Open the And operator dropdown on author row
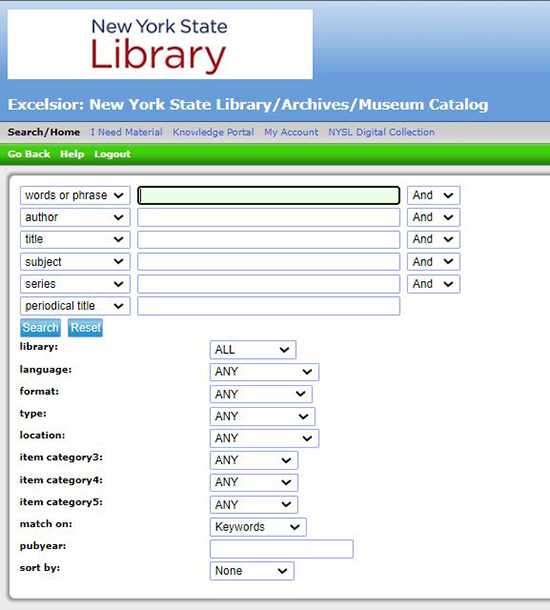Screen dimensions: 550x610 pyautogui.click(x=433, y=217)
